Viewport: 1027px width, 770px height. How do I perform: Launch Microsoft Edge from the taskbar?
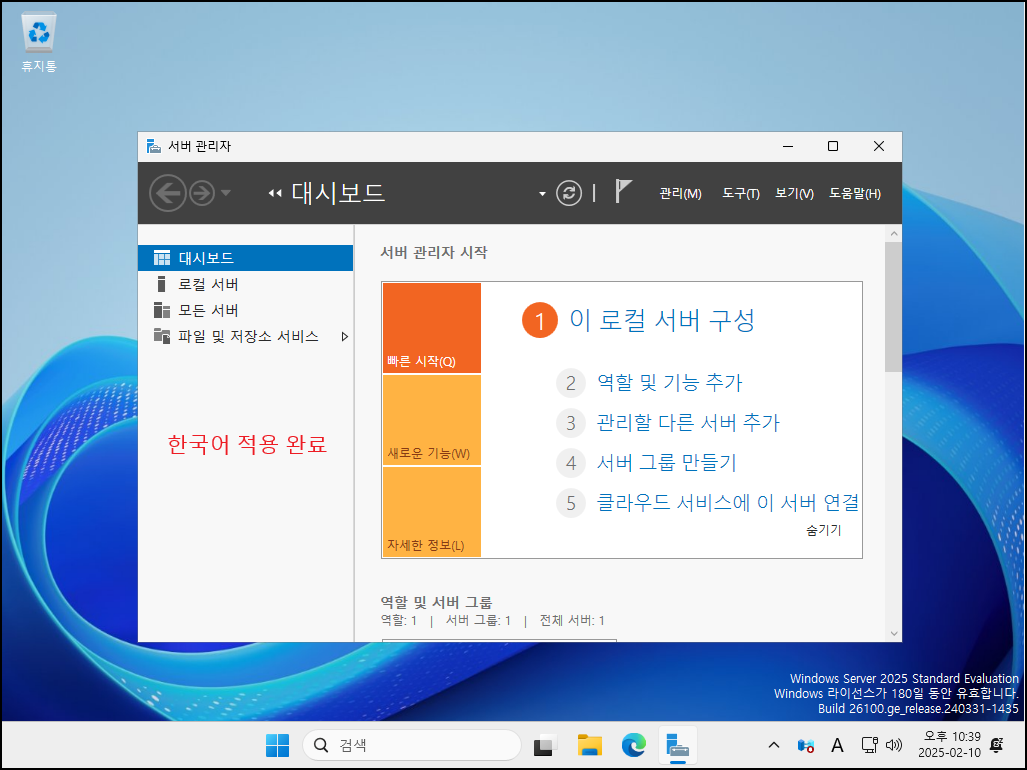[633, 745]
